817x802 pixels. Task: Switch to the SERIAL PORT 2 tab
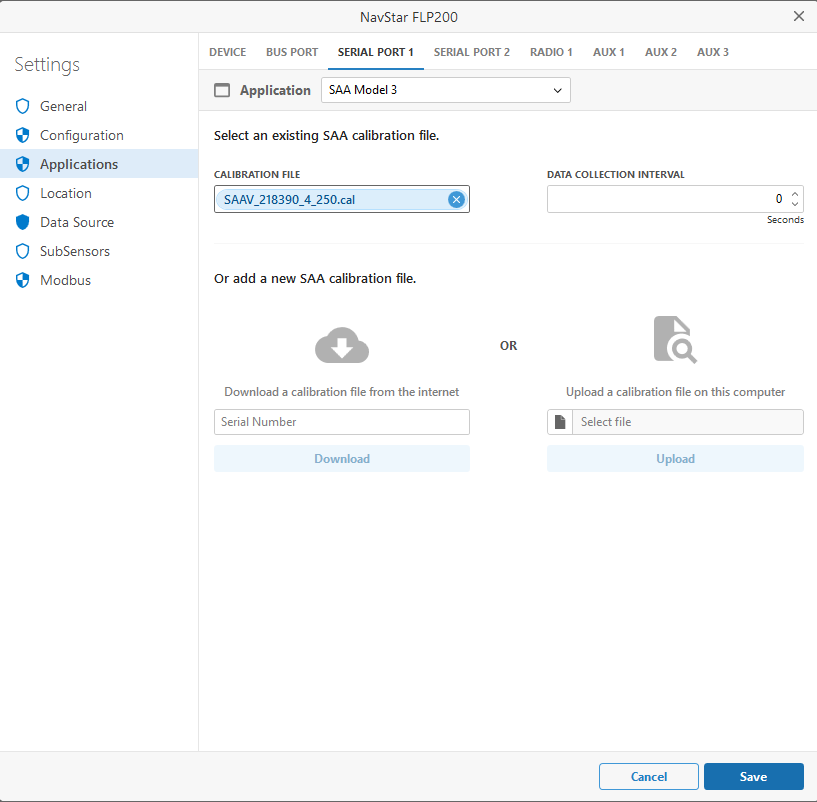tap(472, 52)
